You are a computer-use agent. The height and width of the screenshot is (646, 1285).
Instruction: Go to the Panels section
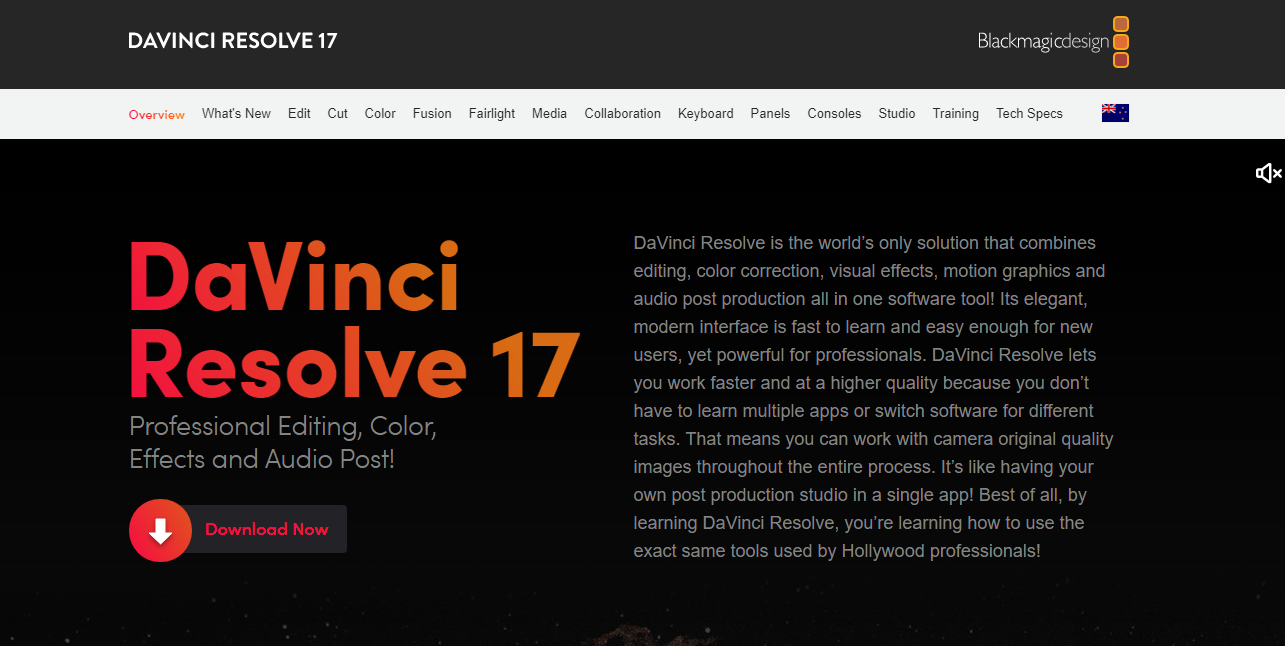770,114
